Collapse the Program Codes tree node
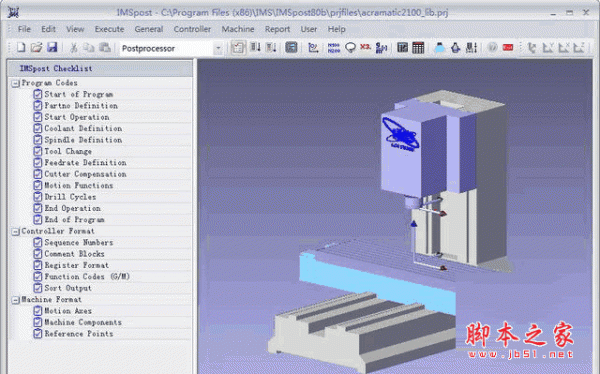The width and height of the screenshot is (600, 374). 16,83
